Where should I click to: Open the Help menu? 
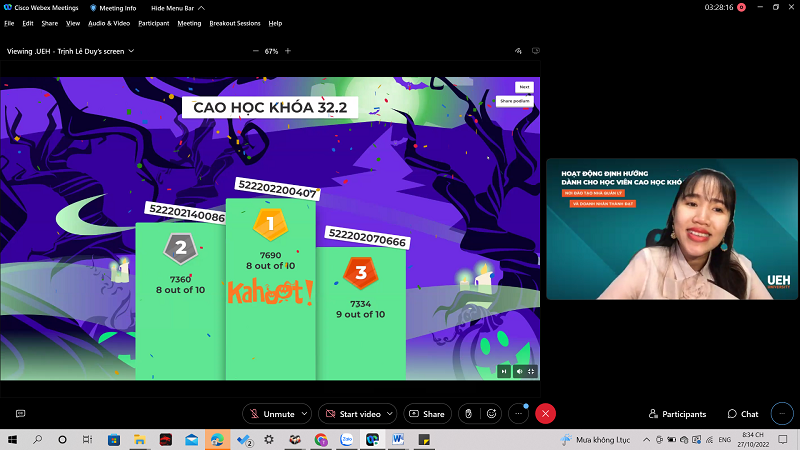pos(275,23)
